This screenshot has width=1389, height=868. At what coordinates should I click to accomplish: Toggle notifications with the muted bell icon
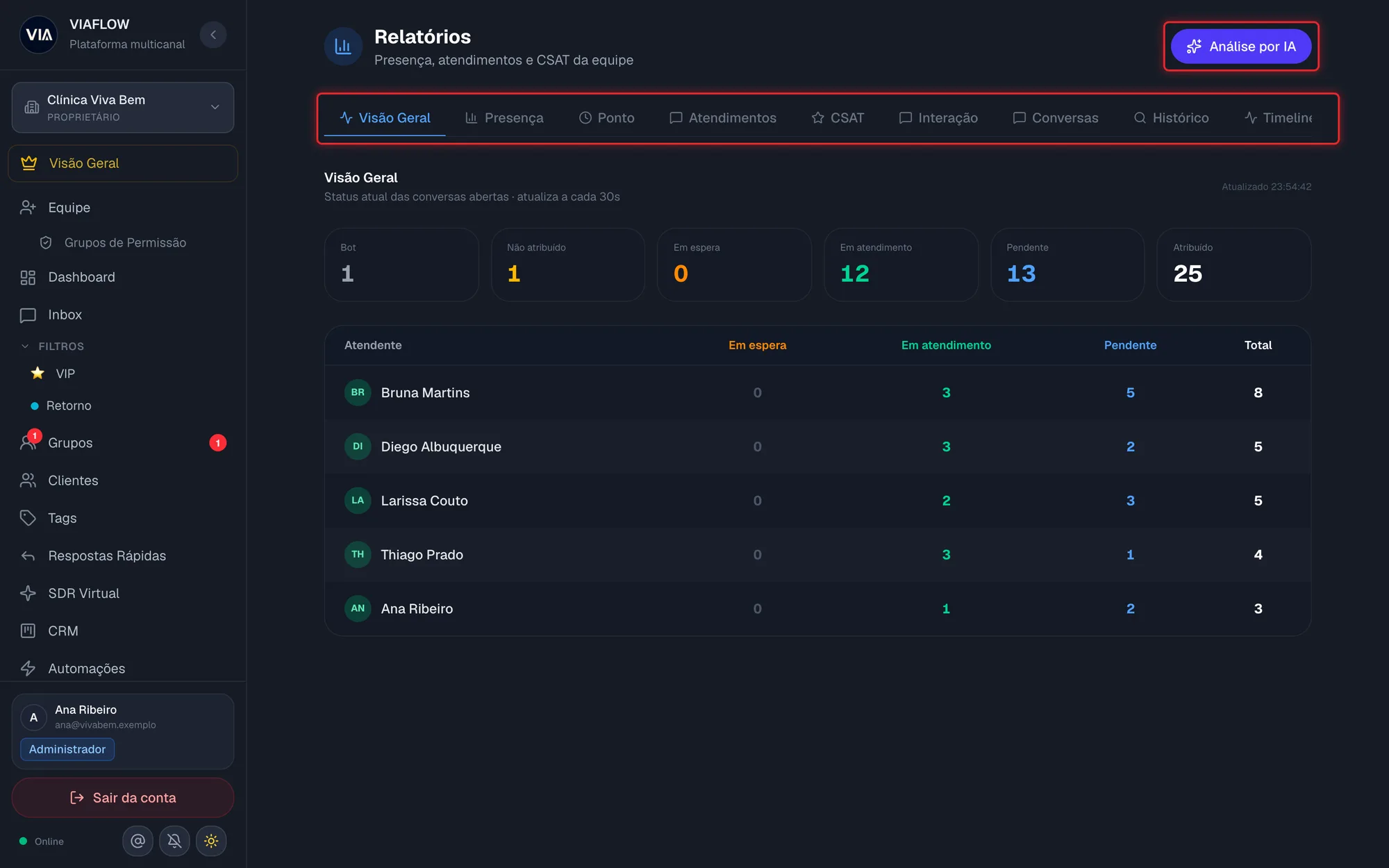pos(174,841)
